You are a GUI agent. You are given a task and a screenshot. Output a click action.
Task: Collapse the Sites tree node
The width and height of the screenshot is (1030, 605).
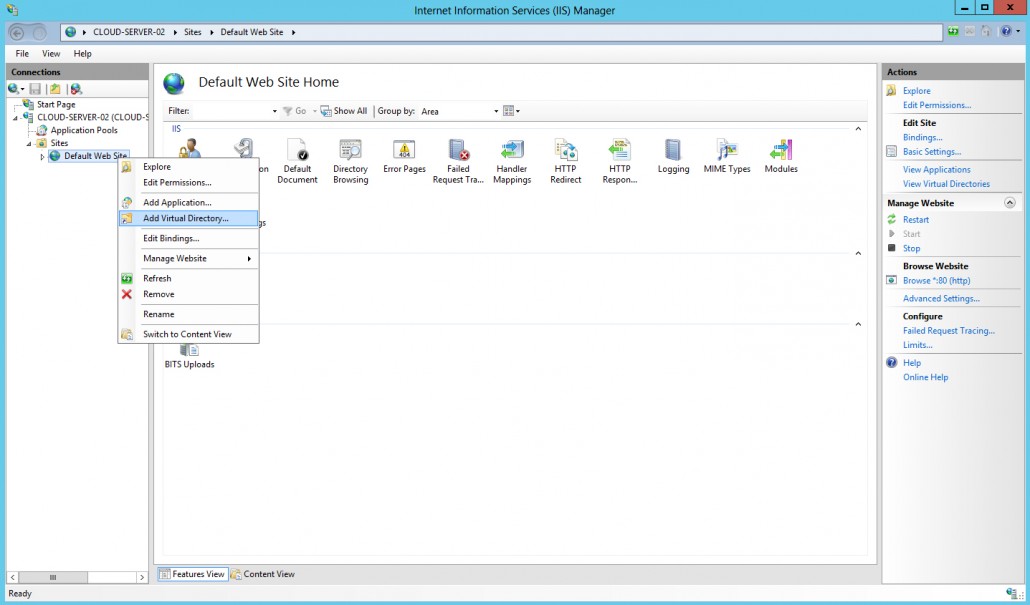29,143
